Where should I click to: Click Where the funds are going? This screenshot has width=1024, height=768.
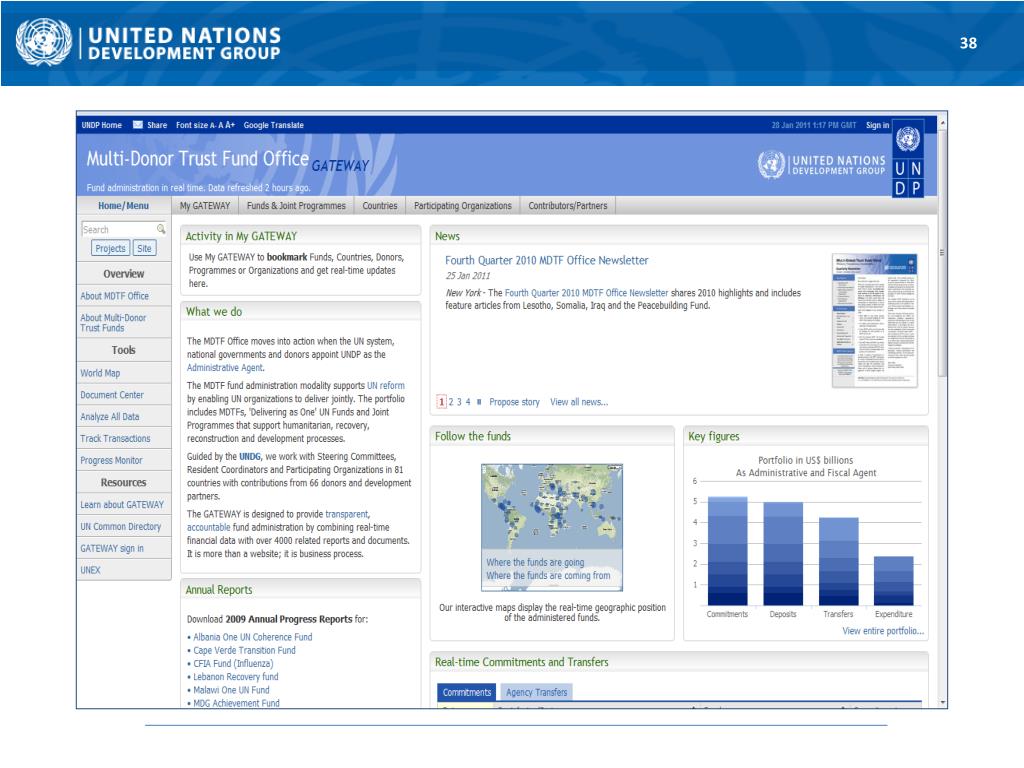click(x=535, y=562)
